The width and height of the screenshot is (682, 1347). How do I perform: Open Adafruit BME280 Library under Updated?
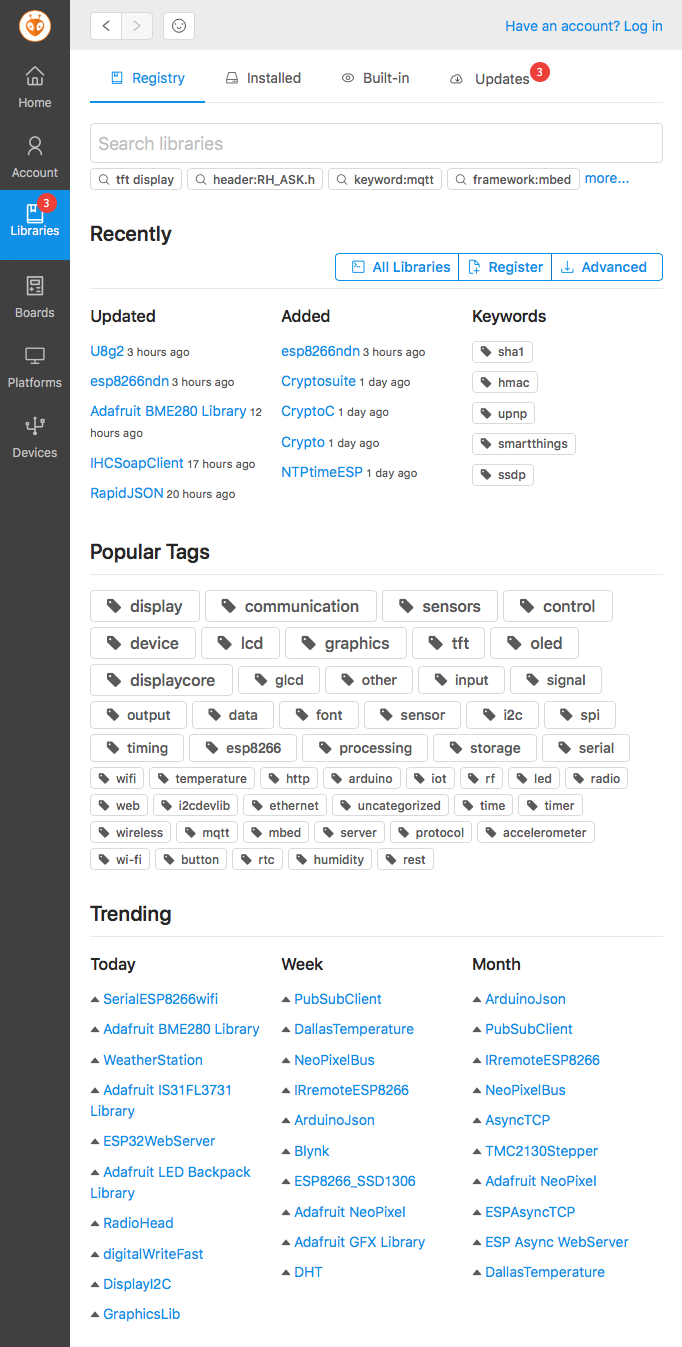pyautogui.click(x=168, y=411)
